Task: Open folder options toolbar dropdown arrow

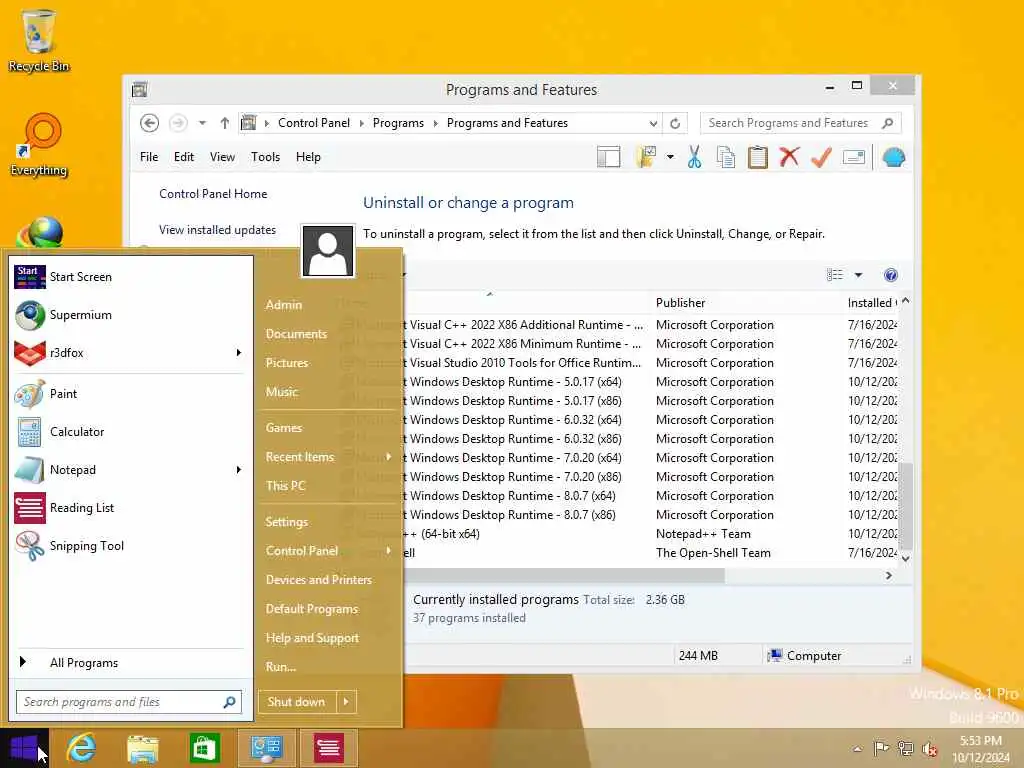Action: pos(670,157)
